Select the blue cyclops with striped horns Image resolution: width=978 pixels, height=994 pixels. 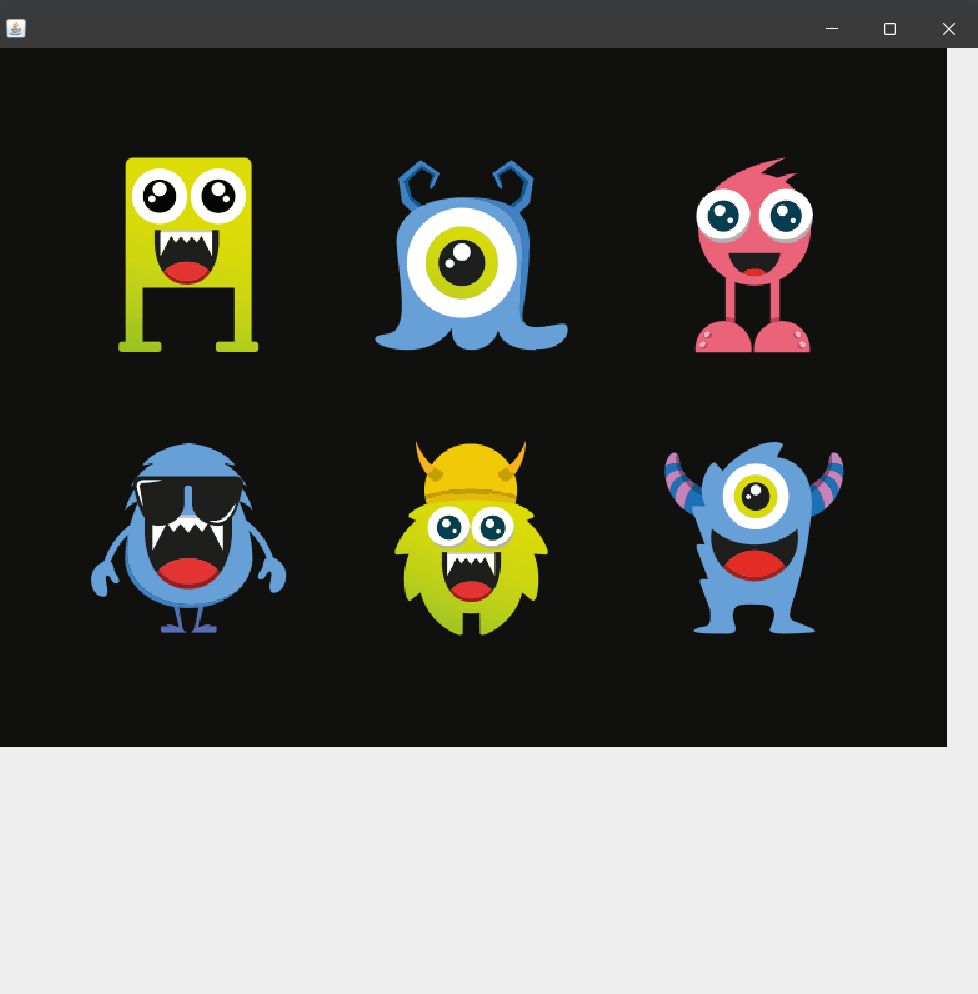coord(754,538)
